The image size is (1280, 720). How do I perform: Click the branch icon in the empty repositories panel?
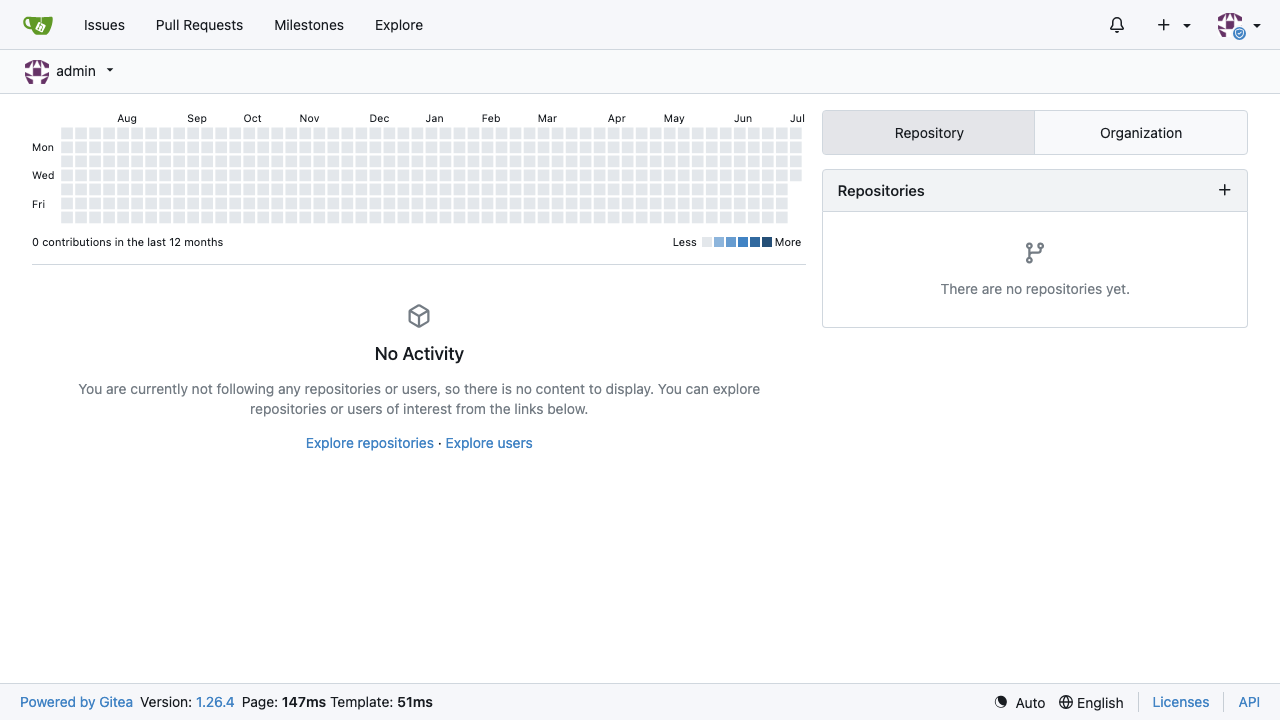pos(1035,253)
